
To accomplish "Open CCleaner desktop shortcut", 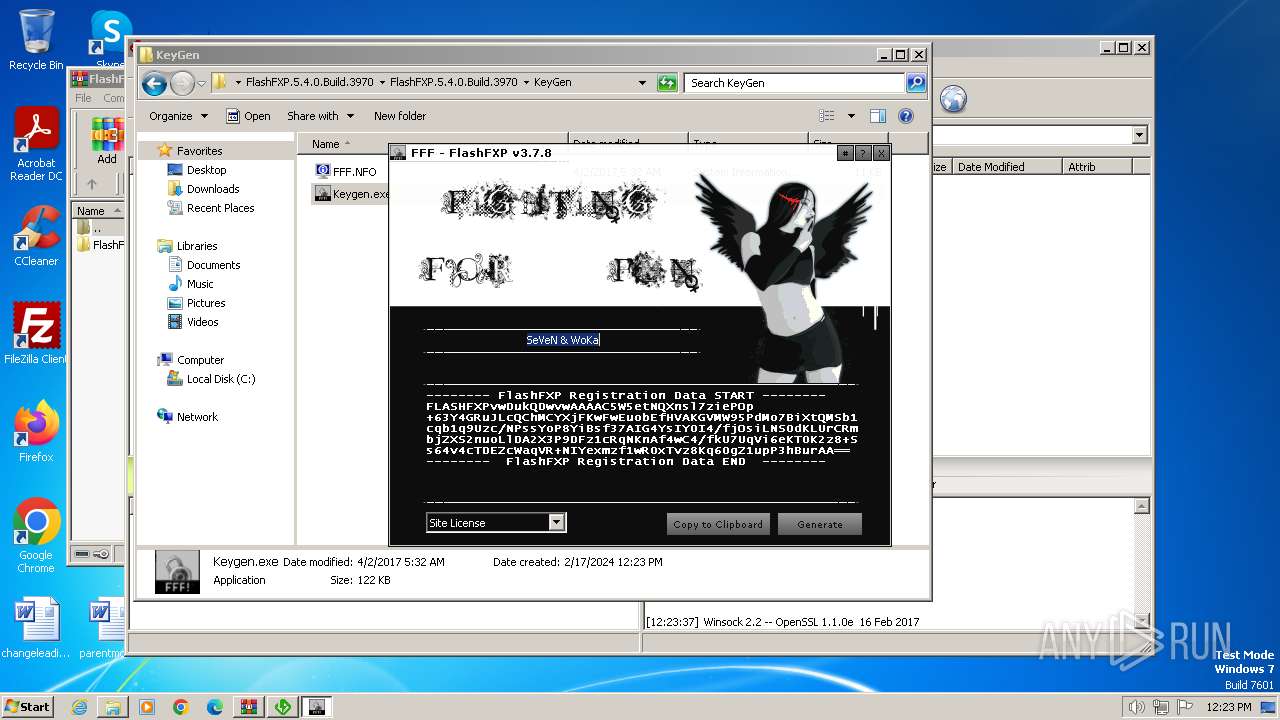I will (36, 236).
